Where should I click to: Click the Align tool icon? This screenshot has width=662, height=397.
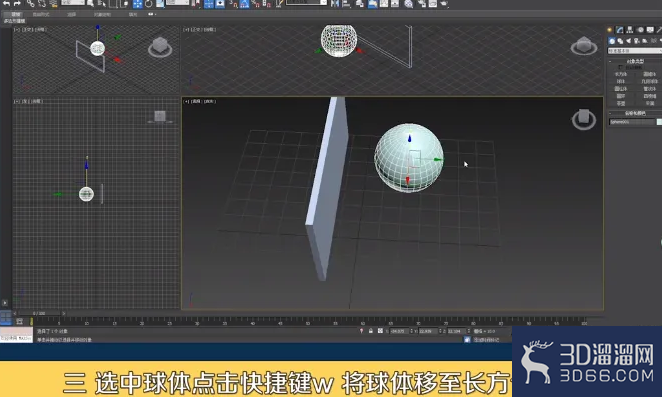pos(346,4)
